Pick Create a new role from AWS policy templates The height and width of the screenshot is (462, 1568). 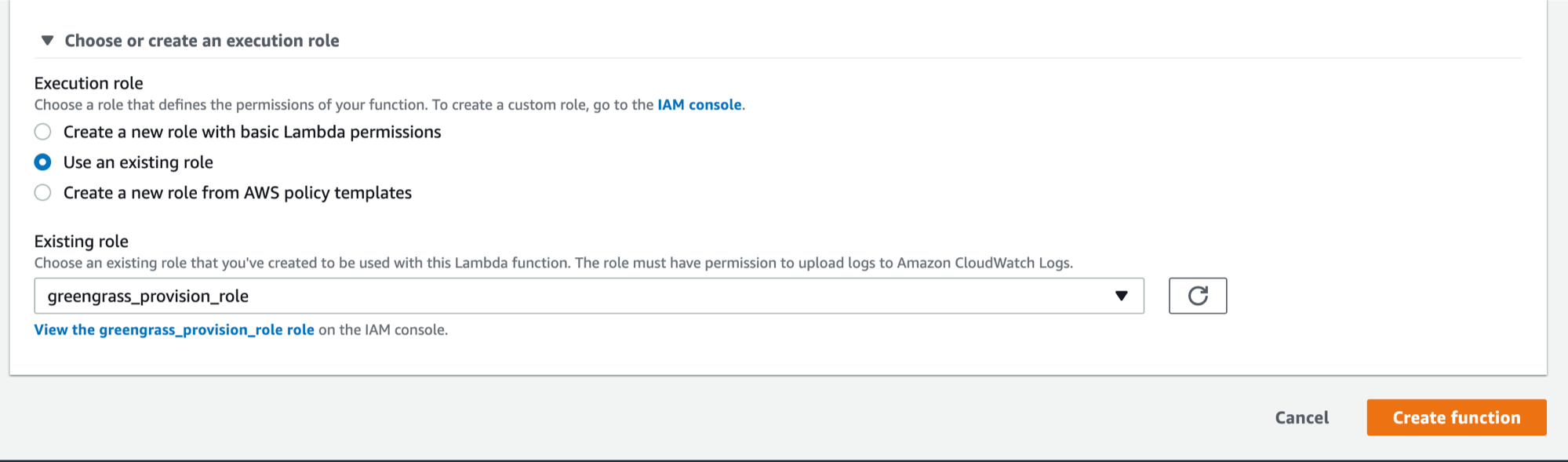(43, 193)
